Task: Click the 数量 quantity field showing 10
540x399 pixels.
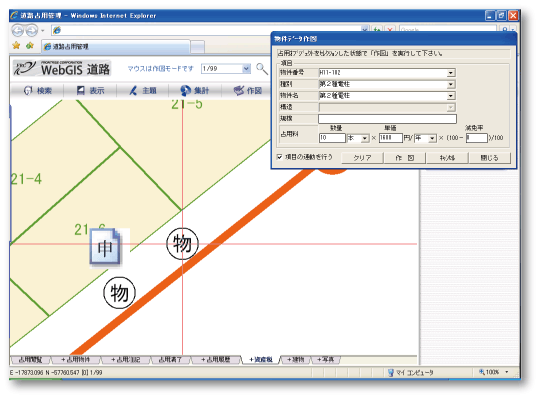Action: [x=332, y=138]
